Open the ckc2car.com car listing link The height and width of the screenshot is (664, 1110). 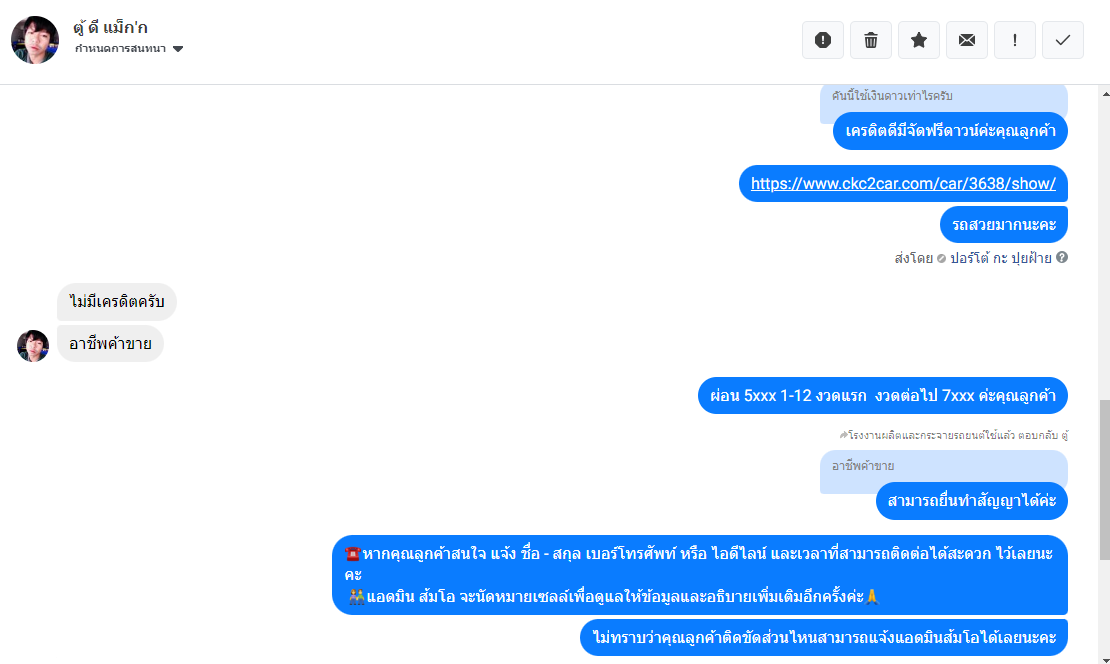coord(903,184)
